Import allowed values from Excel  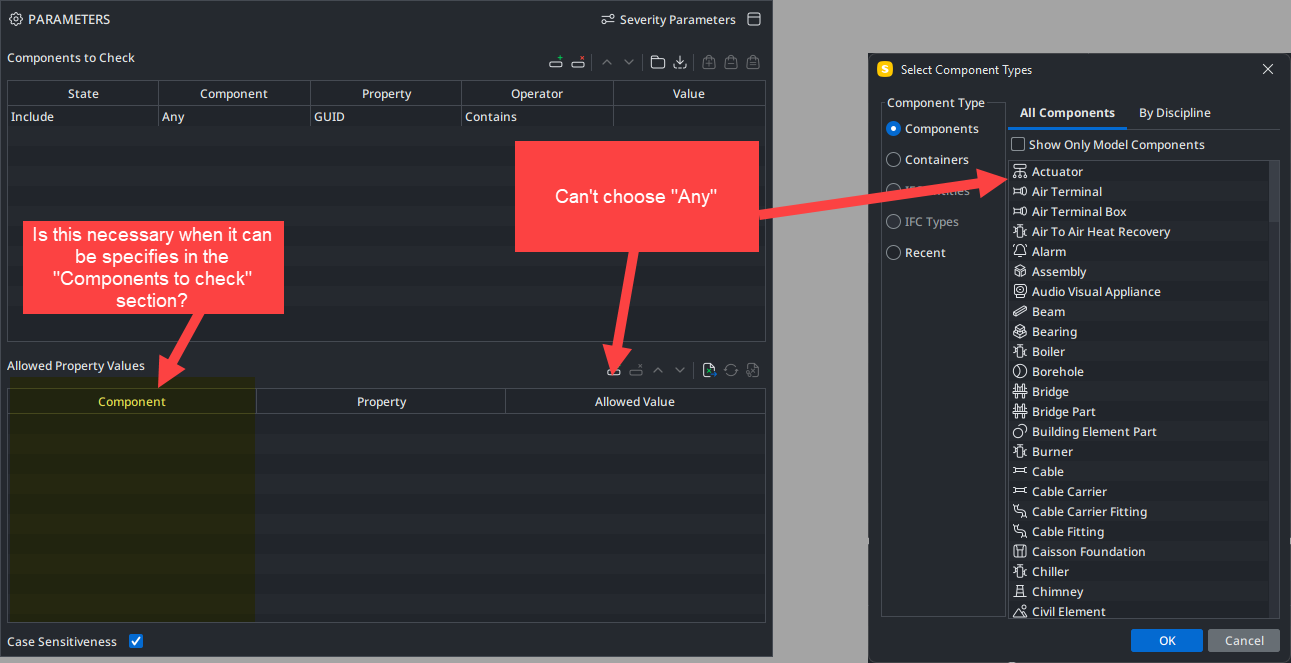click(709, 370)
